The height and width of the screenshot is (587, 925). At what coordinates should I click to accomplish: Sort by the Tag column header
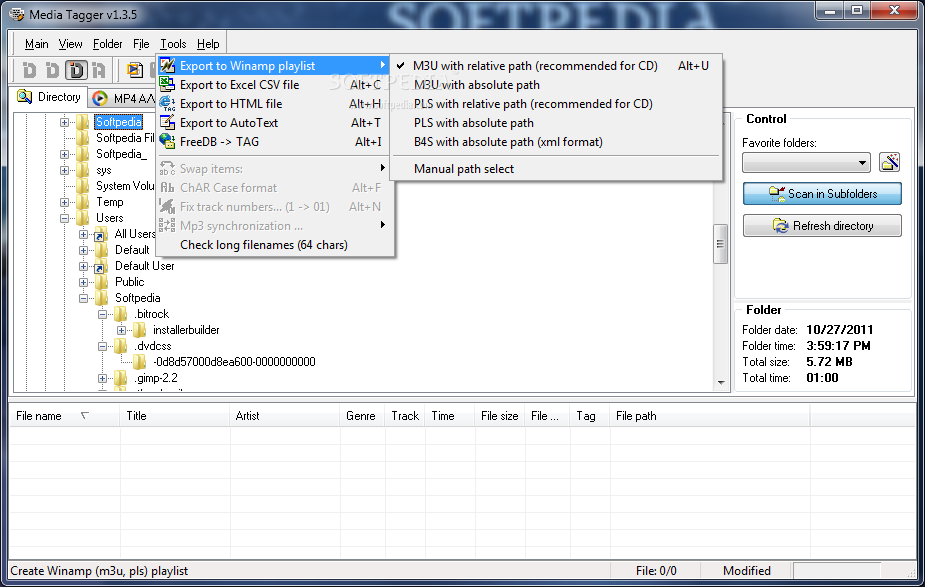point(589,416)
